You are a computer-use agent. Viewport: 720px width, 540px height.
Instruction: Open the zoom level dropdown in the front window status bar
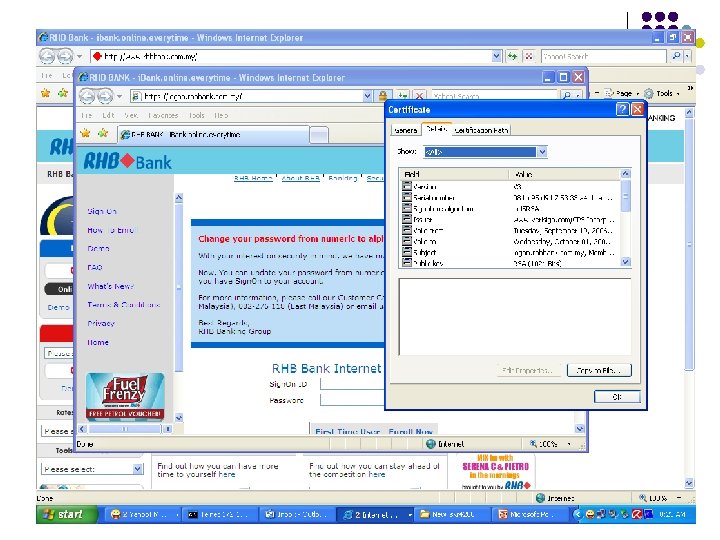pyautogui.click(x=569, y=444)
